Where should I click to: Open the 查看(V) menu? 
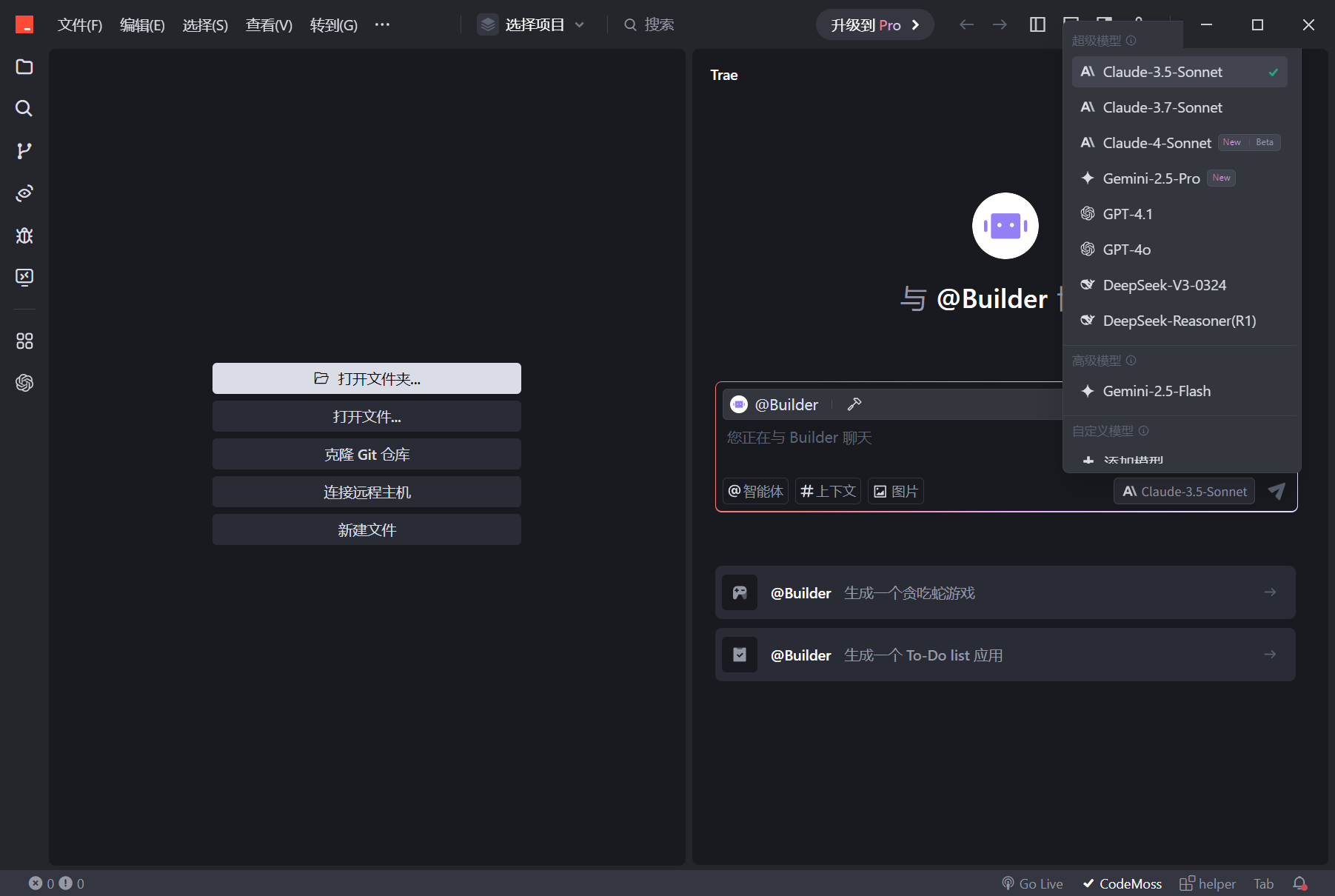tap(269, 25)
